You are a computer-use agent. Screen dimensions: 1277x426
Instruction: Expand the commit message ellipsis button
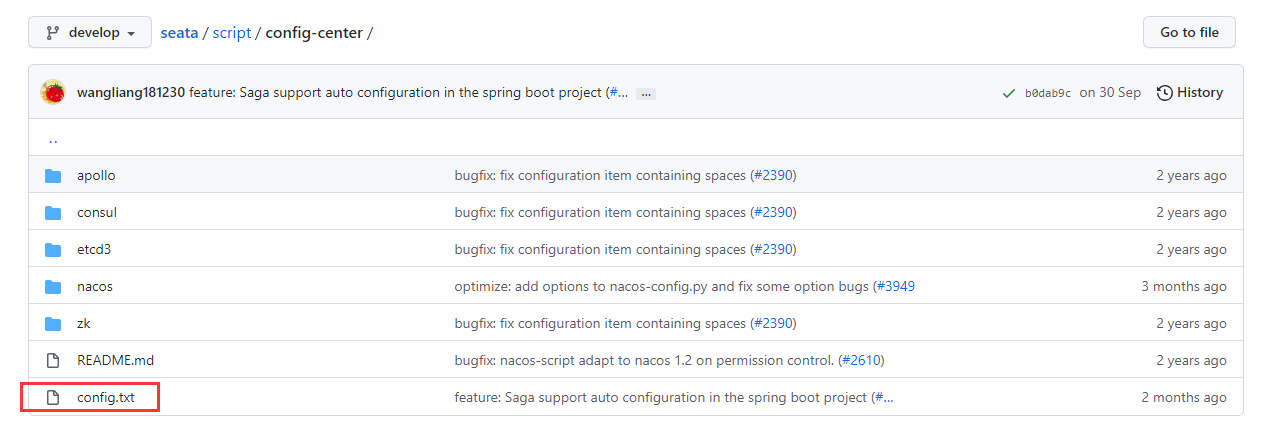(646, 93)
